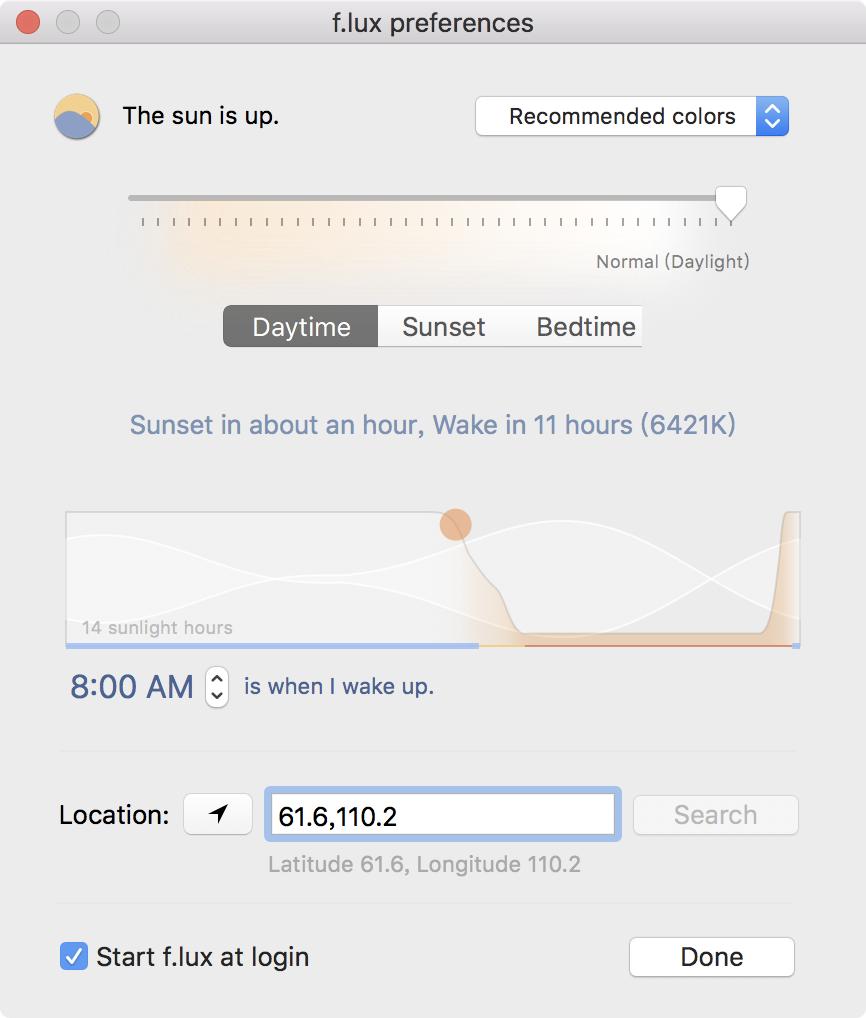Click the sunset status text line
Image resolution: width=866 pixels, height=1018 pixels.
click(x=432, y=425)
